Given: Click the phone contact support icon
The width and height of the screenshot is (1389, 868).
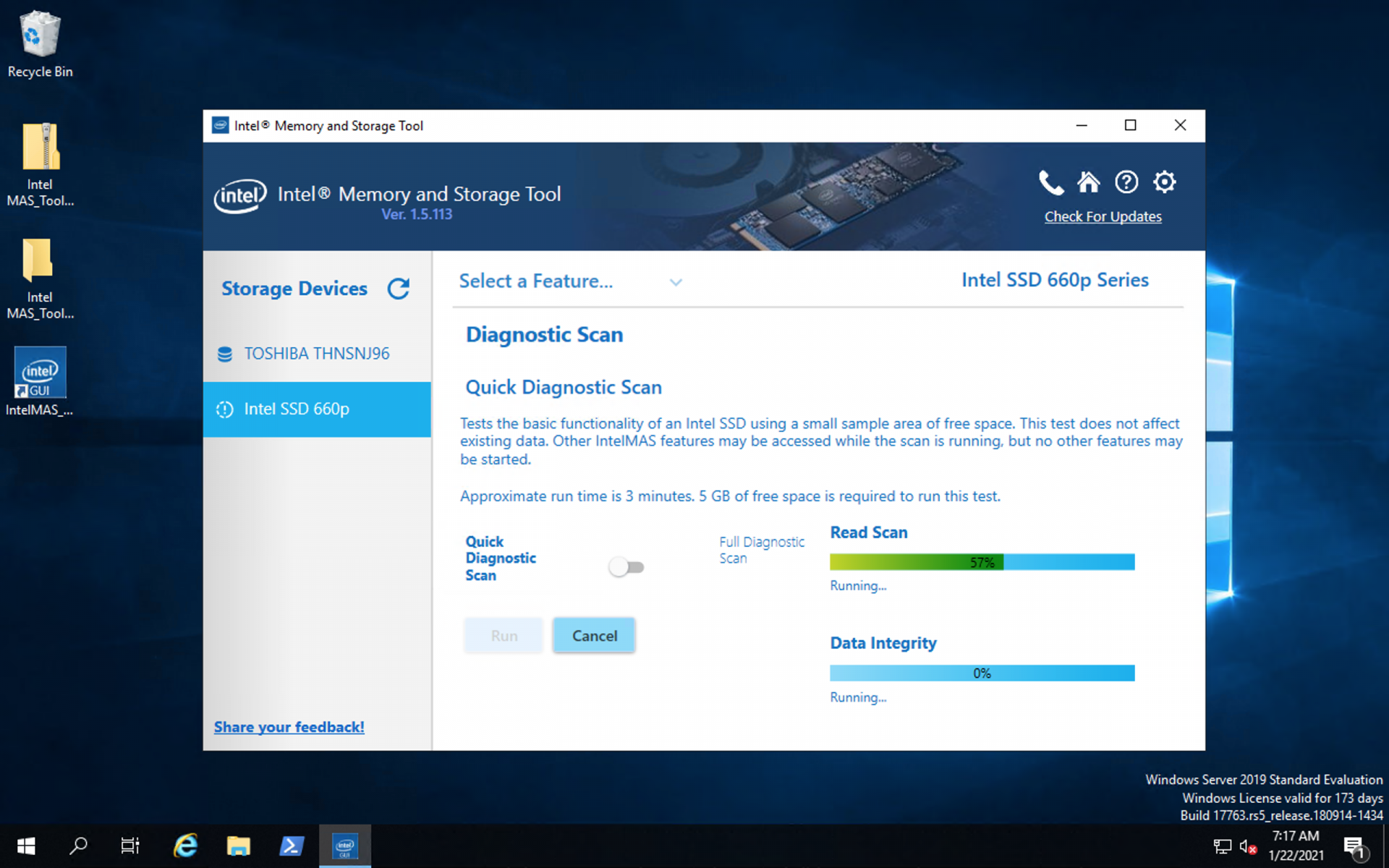Looking at the screenshot, I should pos(1051,183).
